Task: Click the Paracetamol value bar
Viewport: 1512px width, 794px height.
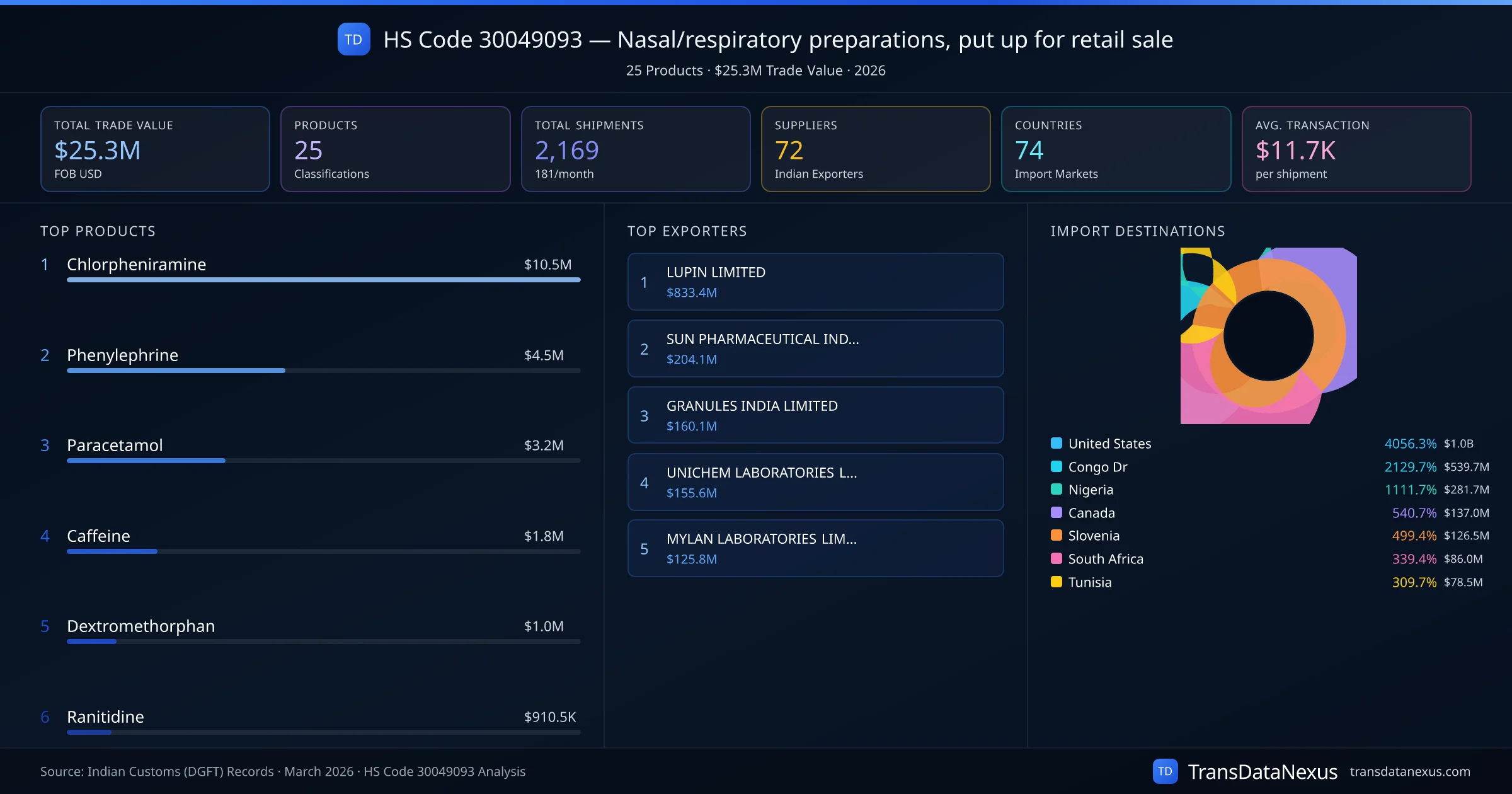Action: [146, 461]
